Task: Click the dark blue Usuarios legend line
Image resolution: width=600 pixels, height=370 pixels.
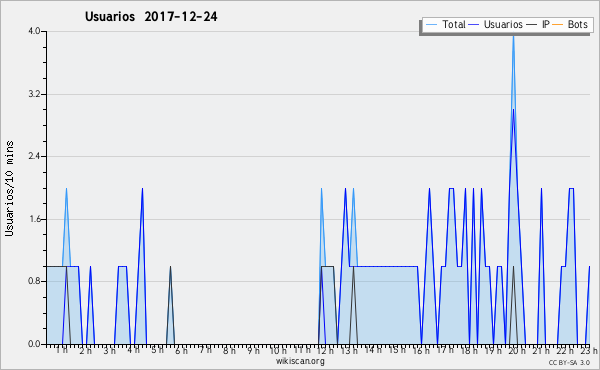Action: point(474,25)
